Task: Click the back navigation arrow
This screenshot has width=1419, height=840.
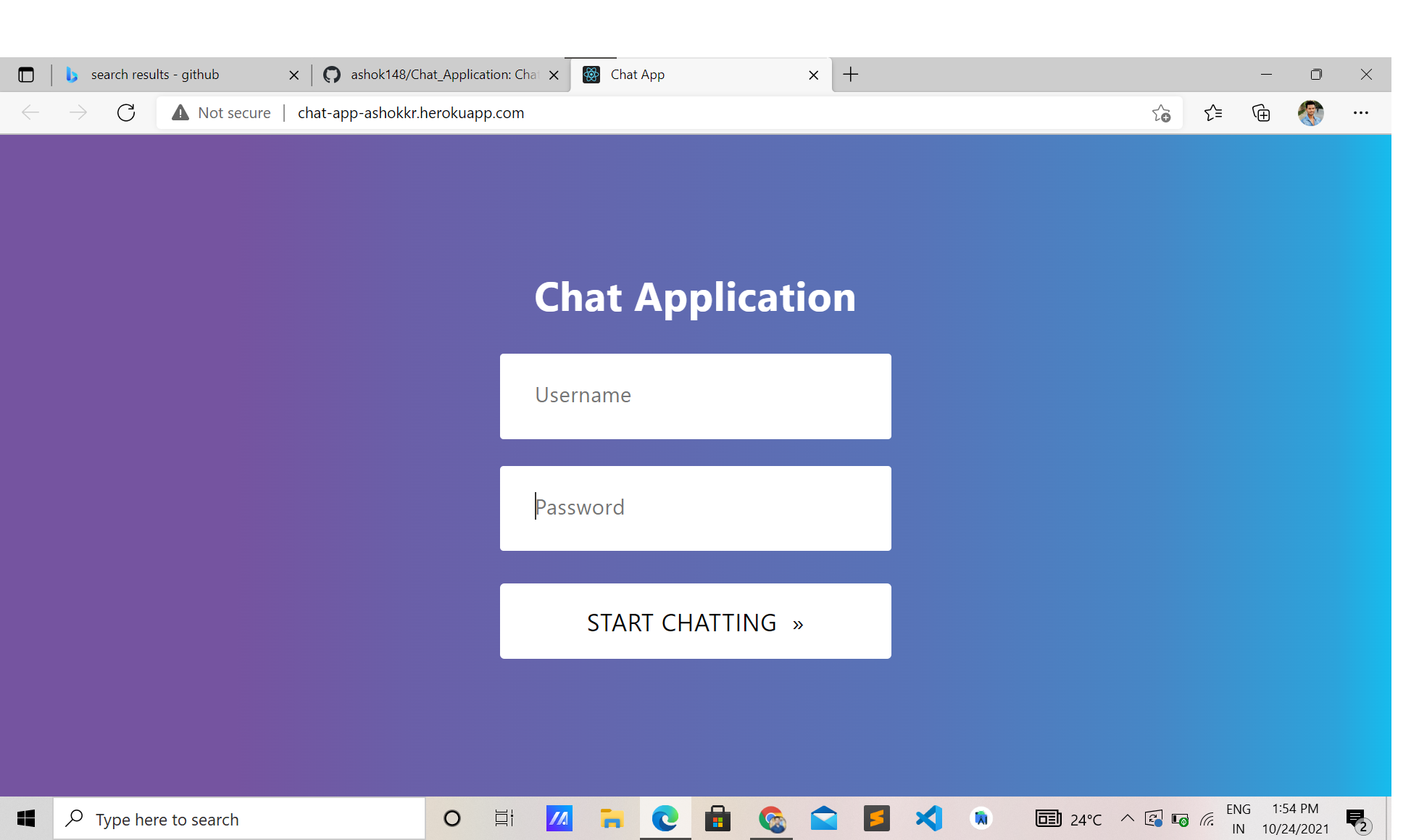Action: click(30, 112)
